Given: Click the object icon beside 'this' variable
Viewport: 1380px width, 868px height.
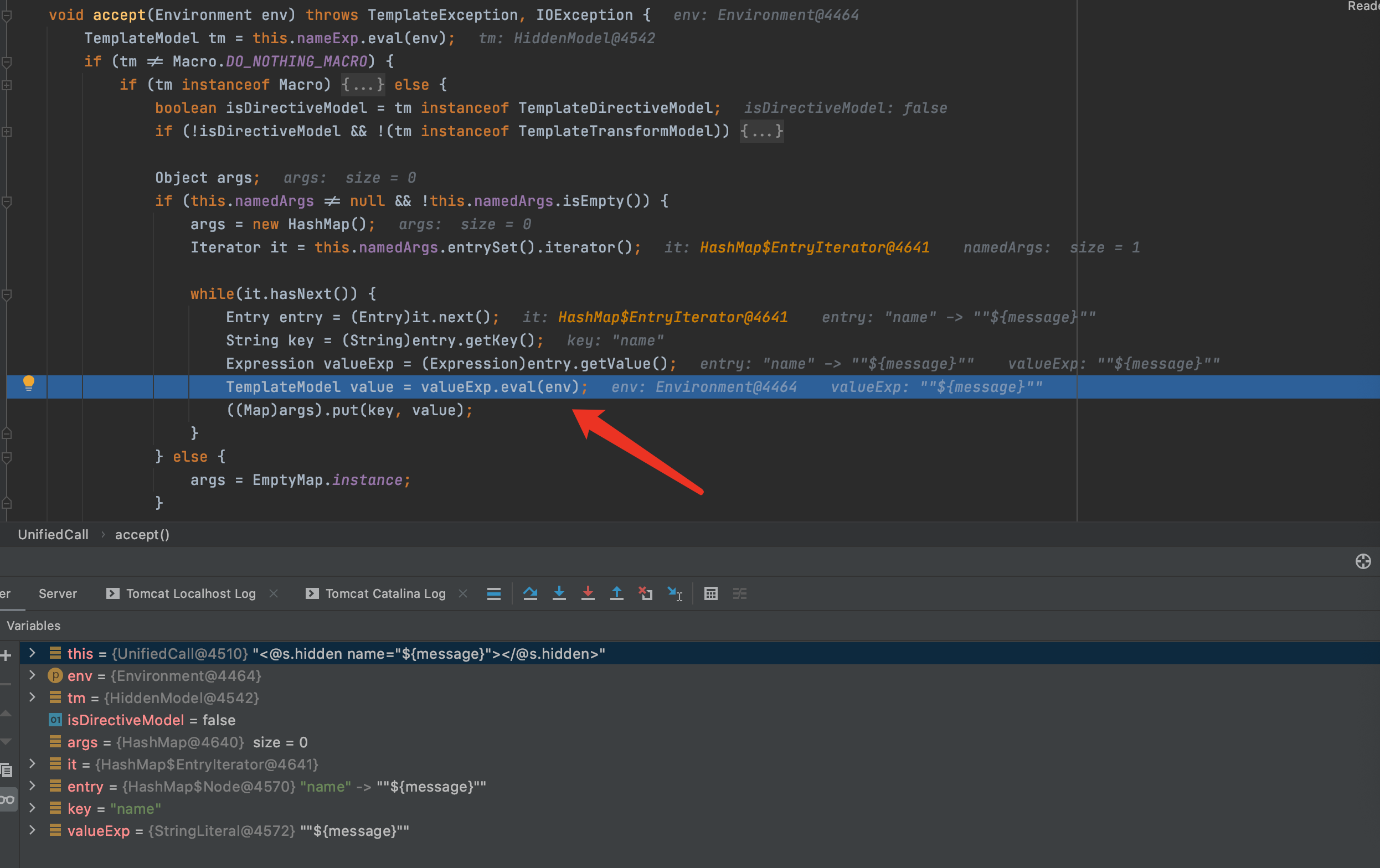Looking at the screenshot, I should 55,653.
